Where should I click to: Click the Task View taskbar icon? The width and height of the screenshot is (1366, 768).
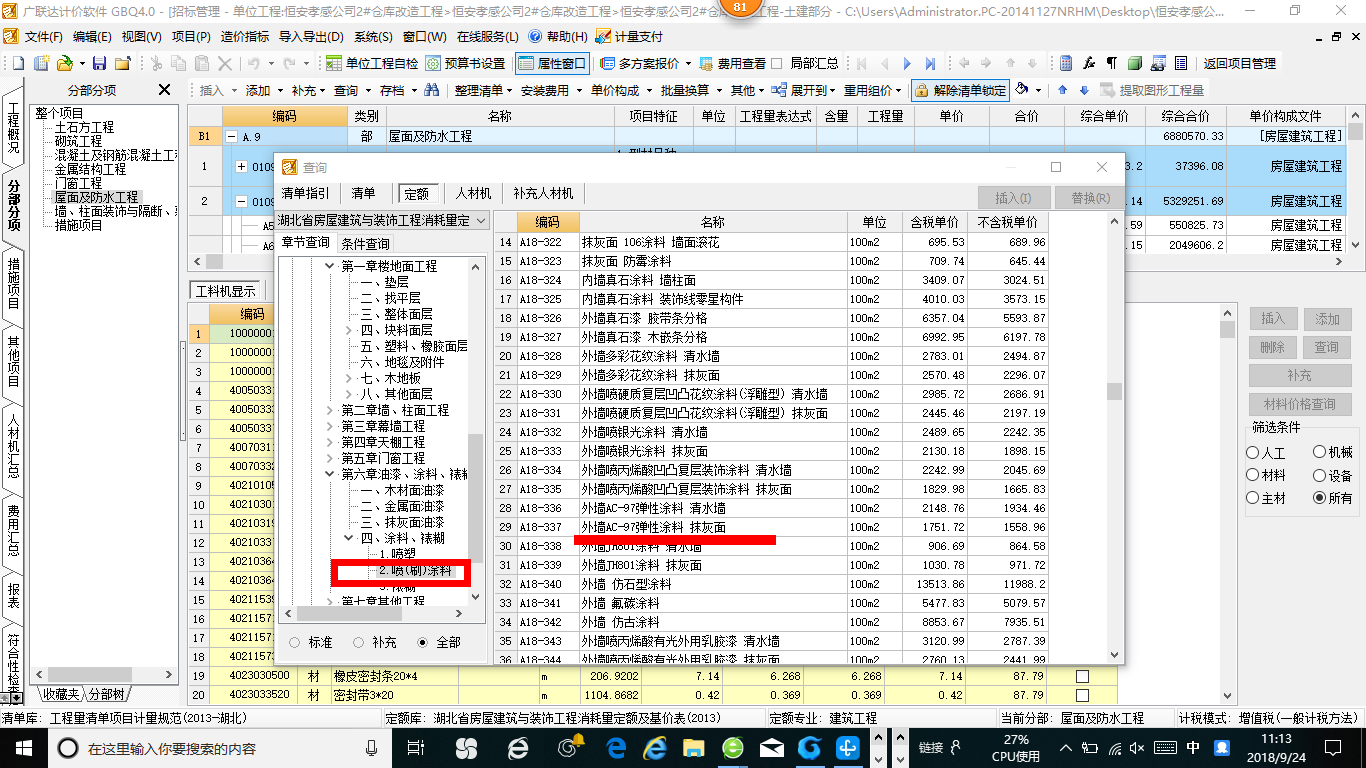click(415, 747)
